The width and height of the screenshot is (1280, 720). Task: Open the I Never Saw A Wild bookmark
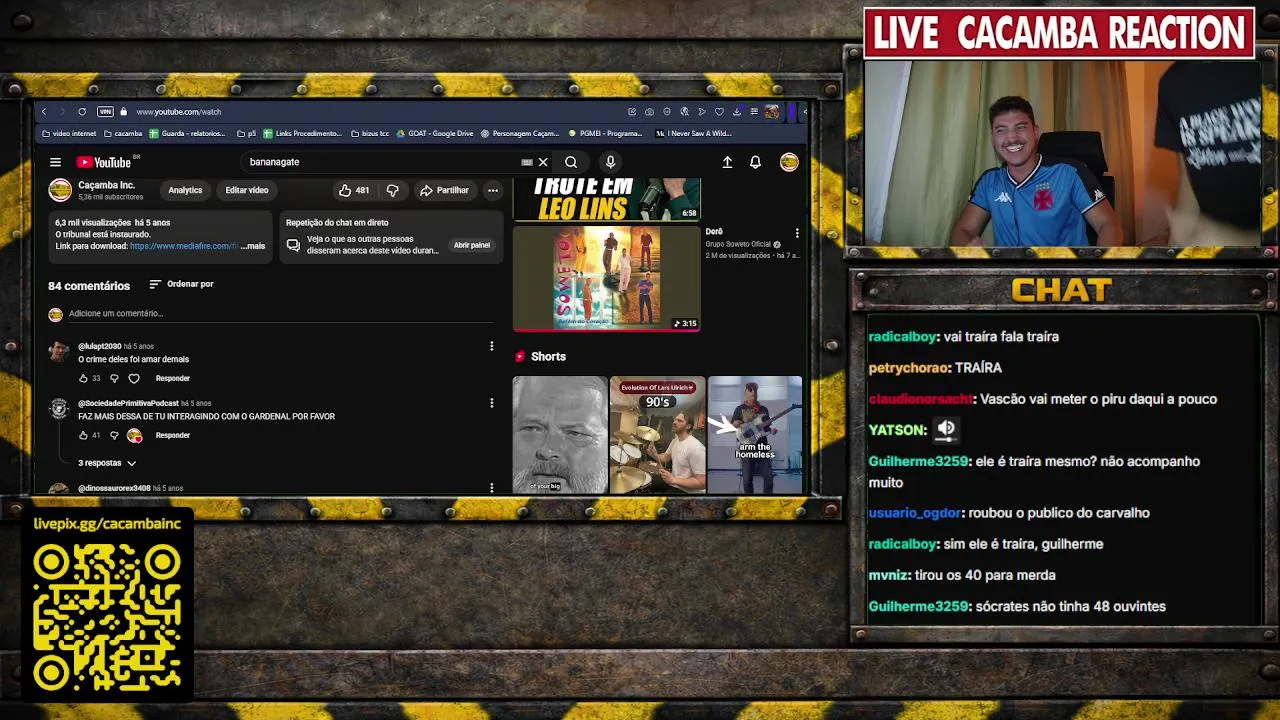(694, 133)
